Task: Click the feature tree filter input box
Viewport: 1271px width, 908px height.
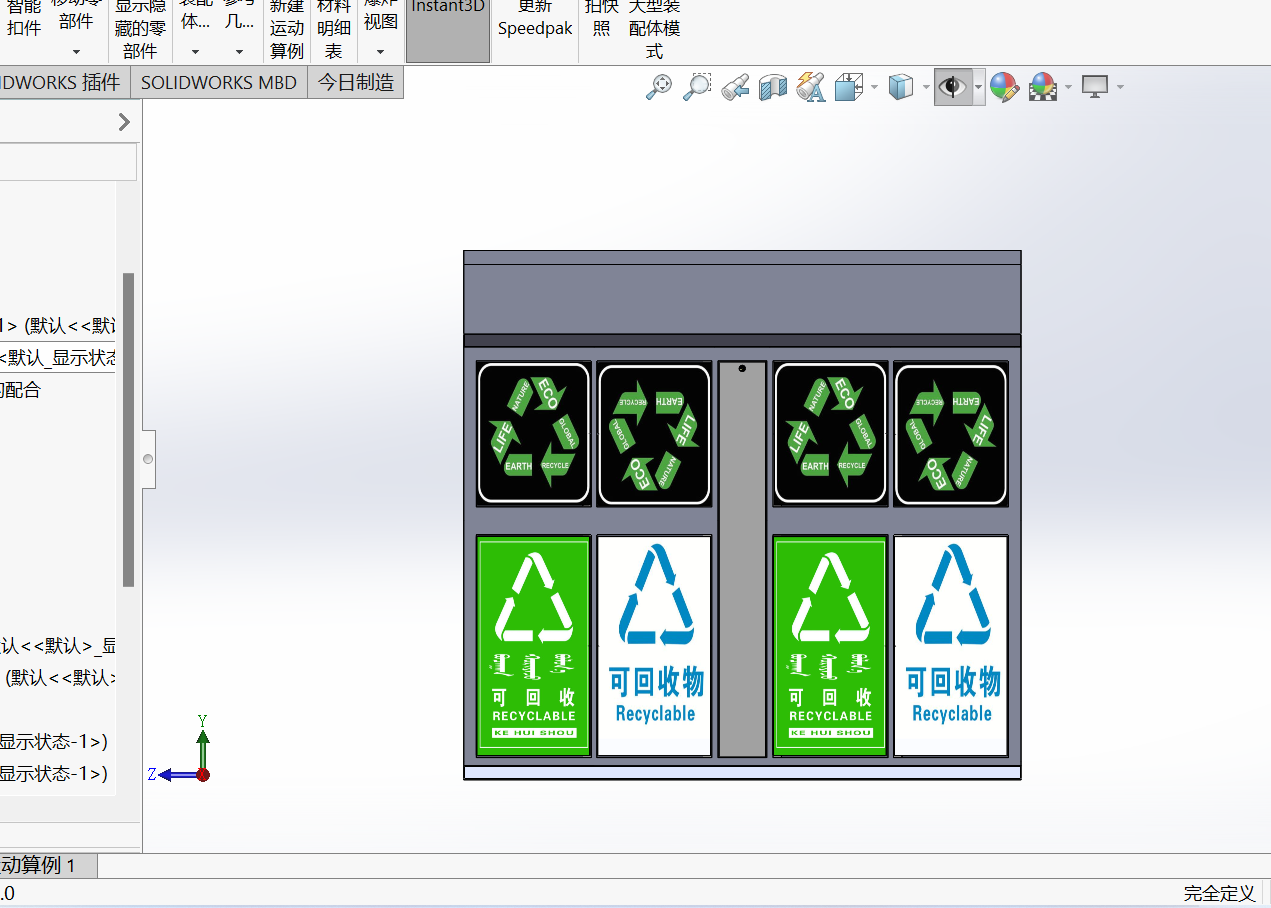Action: 68,162
